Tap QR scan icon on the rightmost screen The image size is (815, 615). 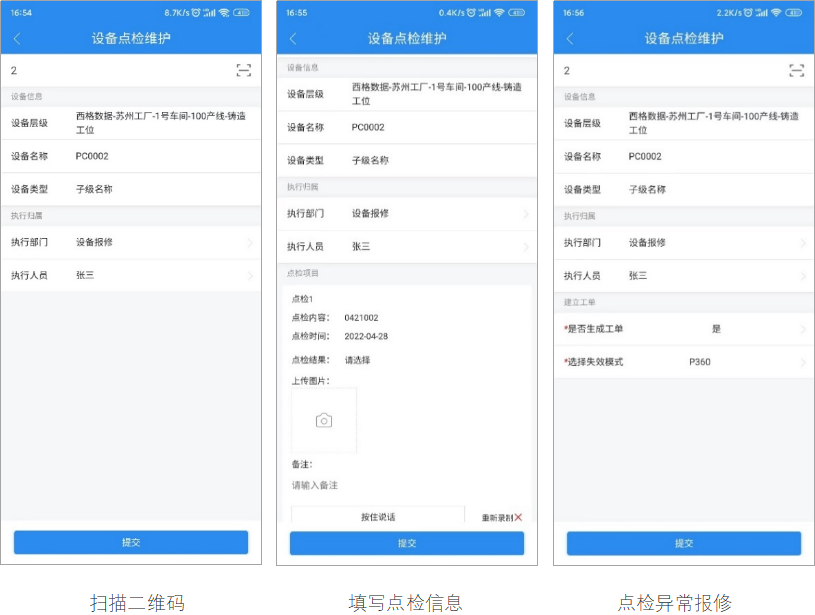(x=796, y=70)
